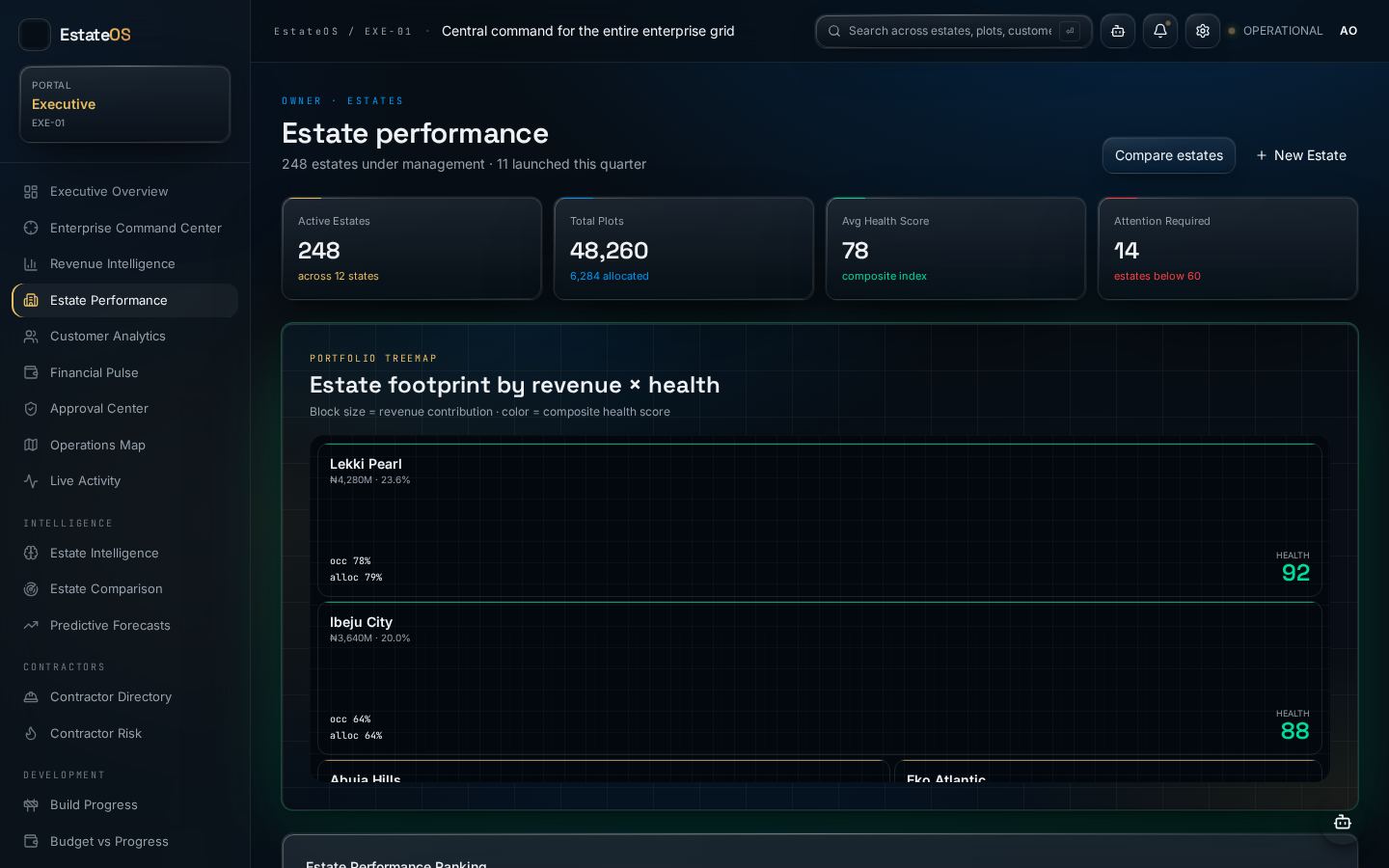Image resolution: width=1389 pixels, height=868 pixels.
Task: Click the Estate Comparison target icon
Action: click(31, 589)
